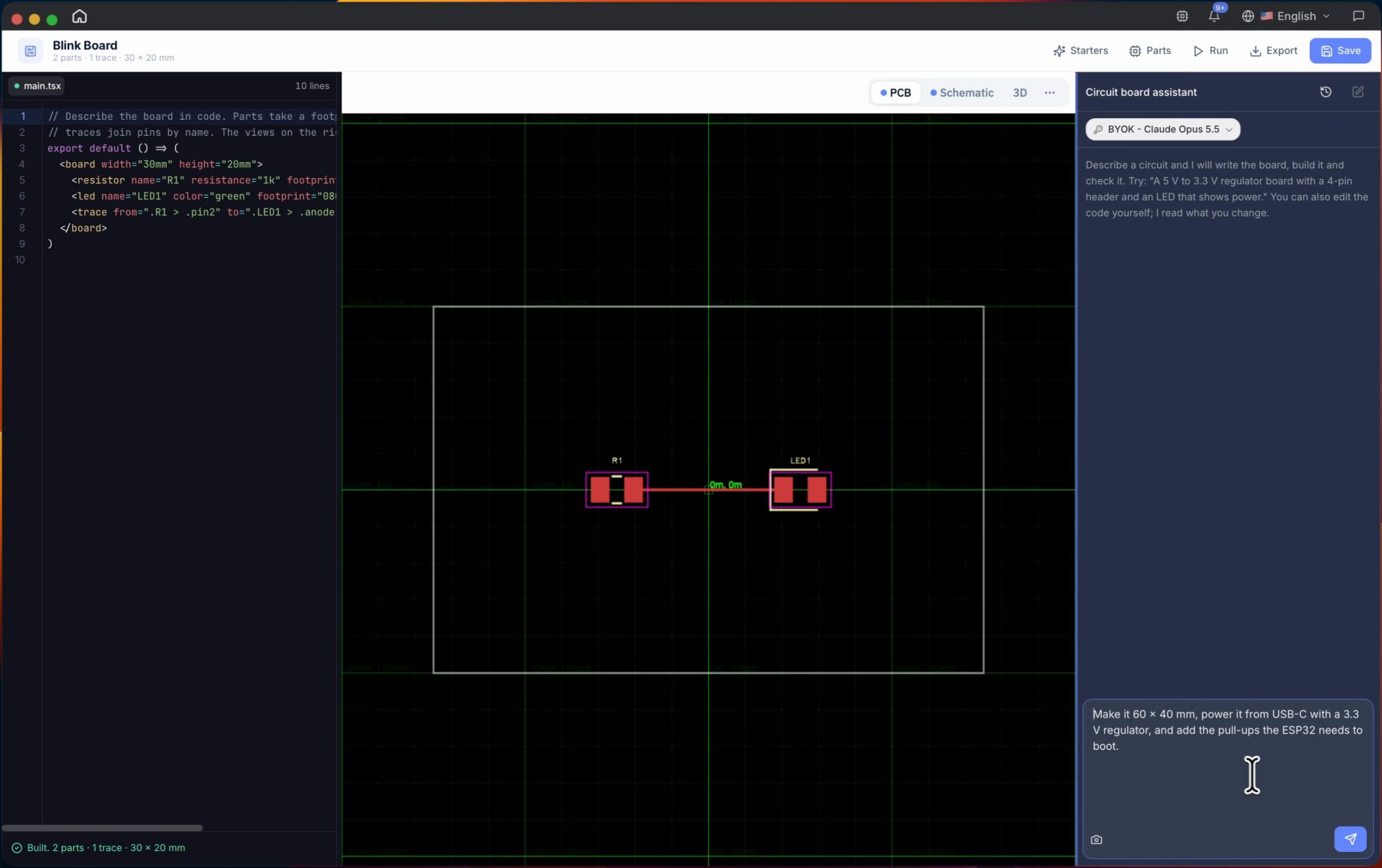
Task: Open the BYOK - Claude Opus 5.5 model selector
Action: point(1162,129)
